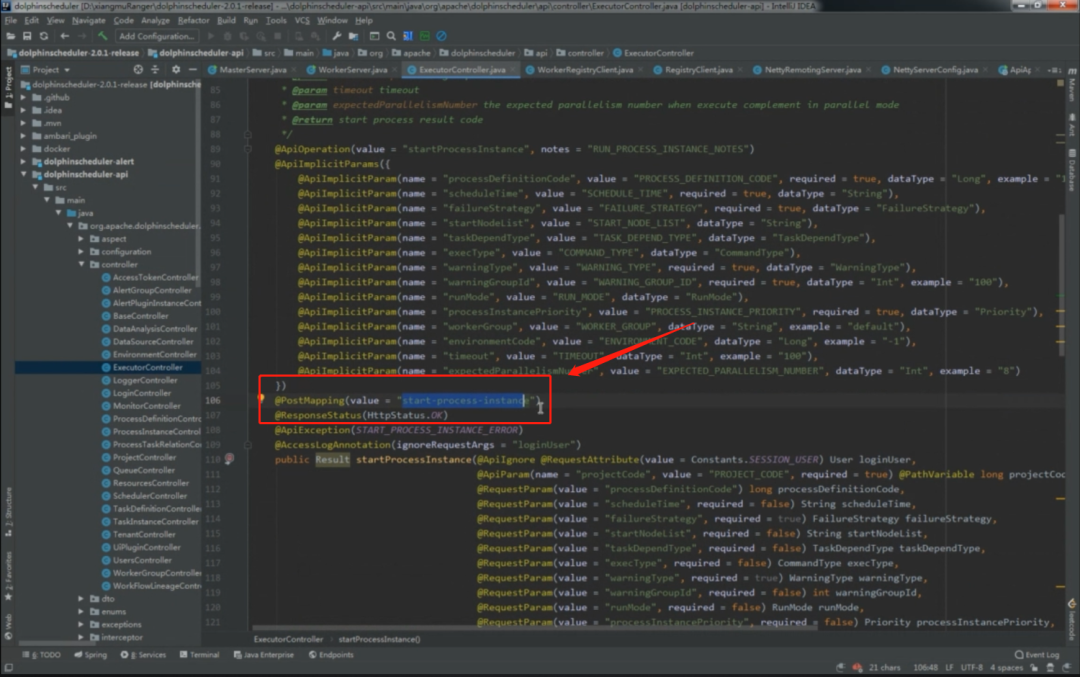Click the blue circle-slash toolbar icon
The image size is (1080, 677).
(x=442, y=36)
